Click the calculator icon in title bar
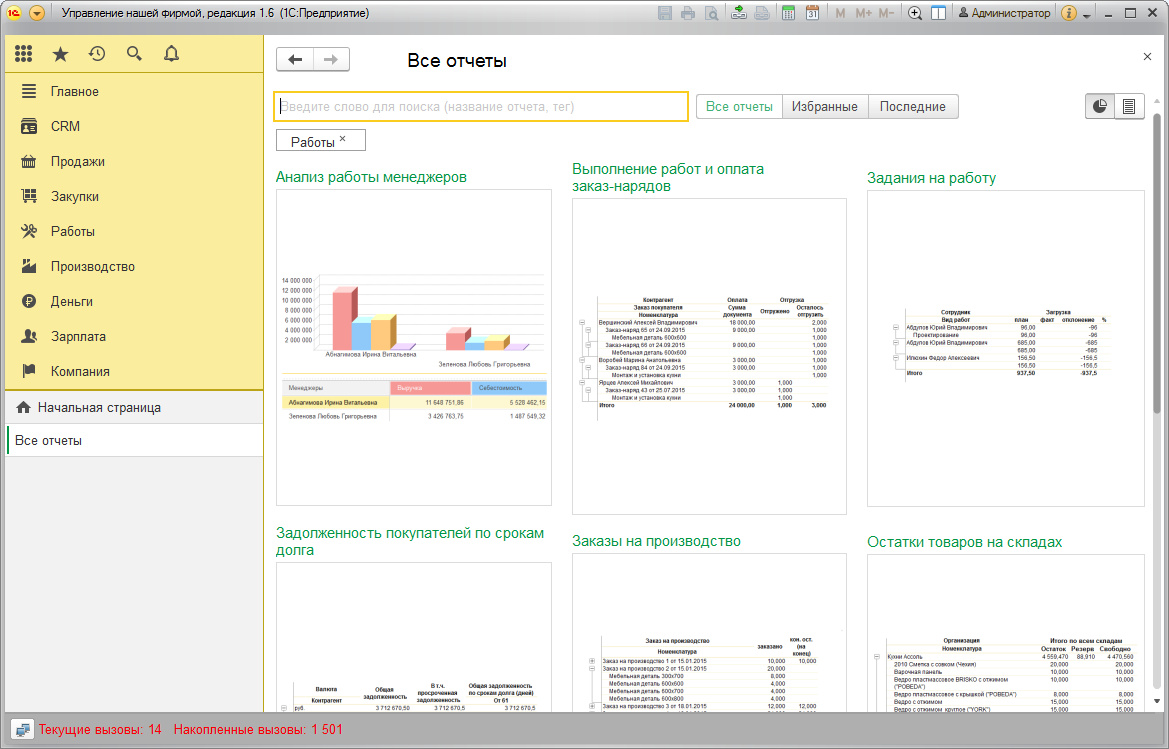The image size is (1169, 749). (788, 13)
